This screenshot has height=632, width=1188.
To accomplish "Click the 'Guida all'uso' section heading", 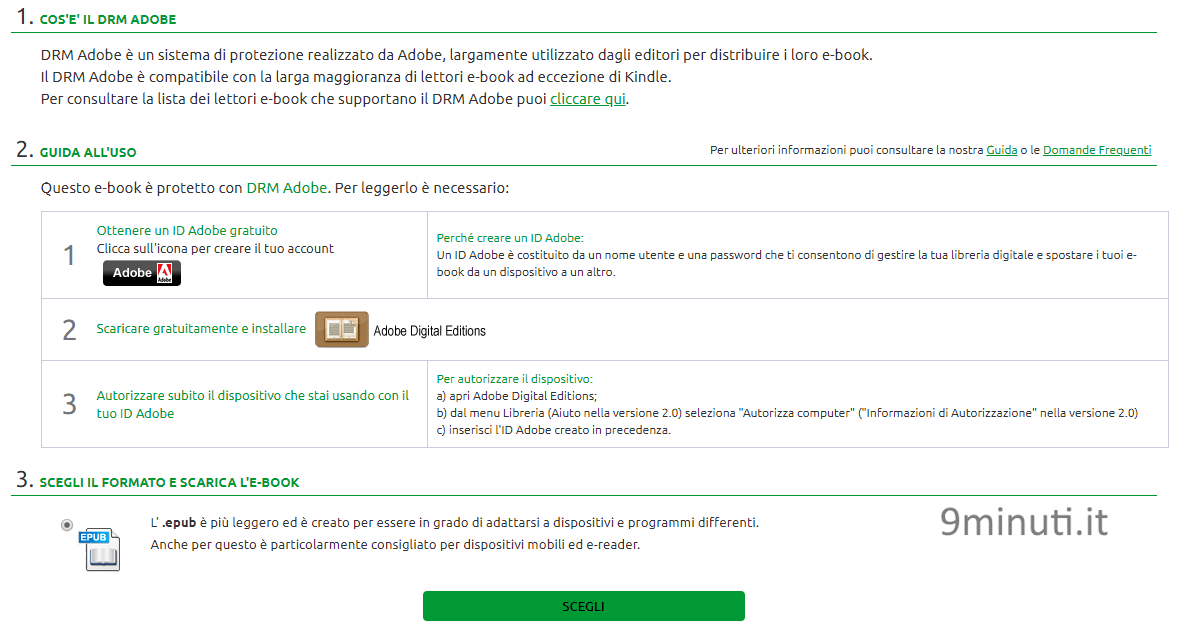I will point(88,152).
